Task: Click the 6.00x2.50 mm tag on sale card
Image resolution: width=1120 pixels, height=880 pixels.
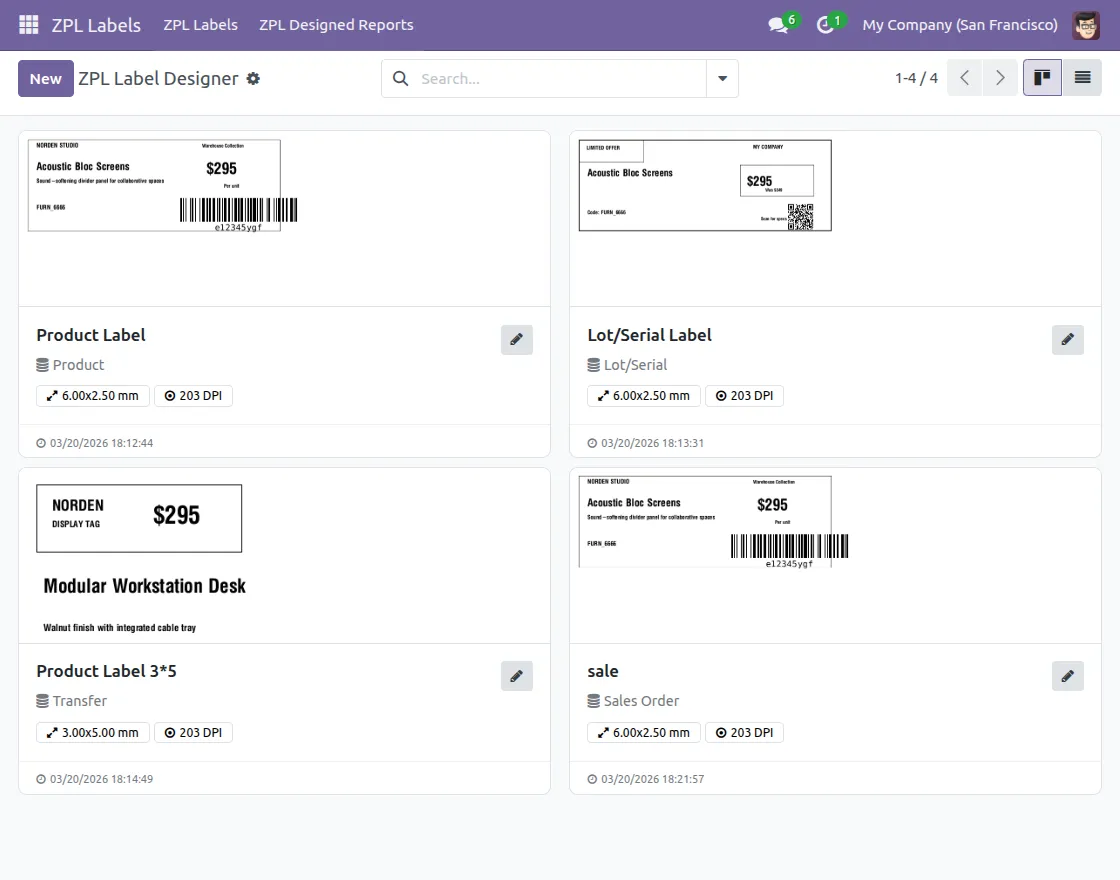Action: (644, 733)
